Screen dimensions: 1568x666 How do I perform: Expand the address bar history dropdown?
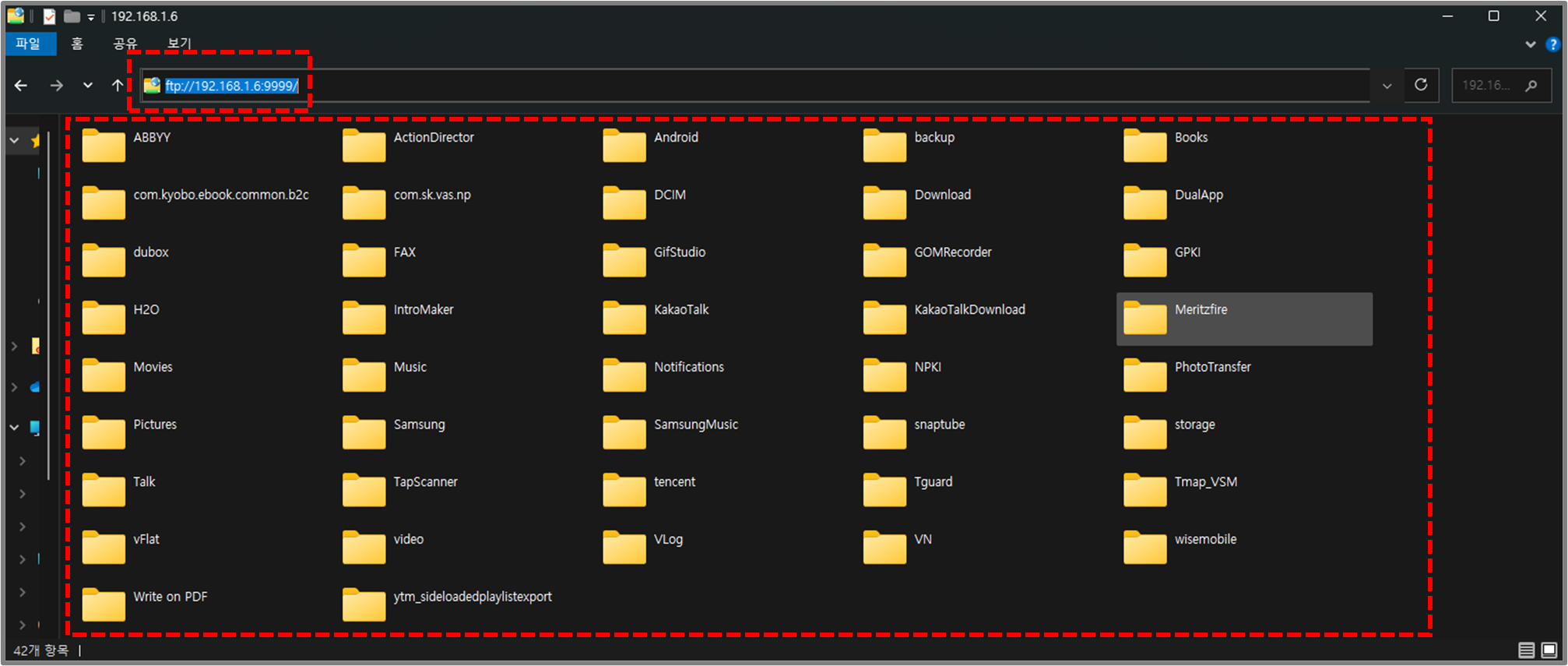click(x=1387, y=86)
